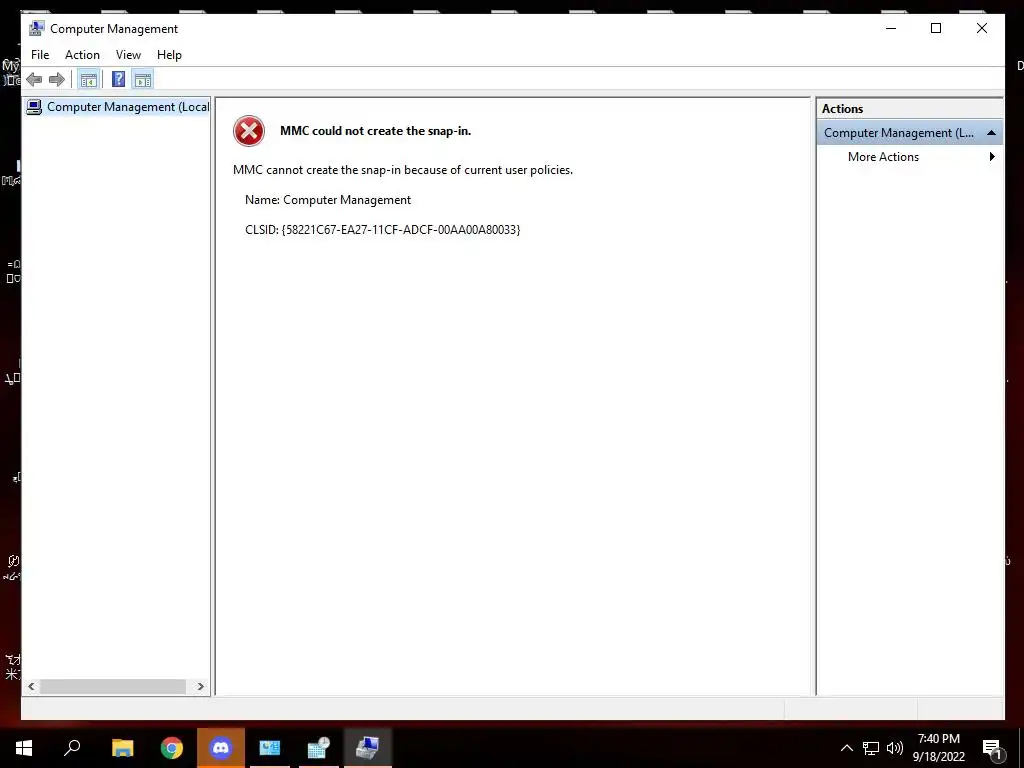1024x768 pixels.
Task: Open the Action menu
Action: coord(82,55)
